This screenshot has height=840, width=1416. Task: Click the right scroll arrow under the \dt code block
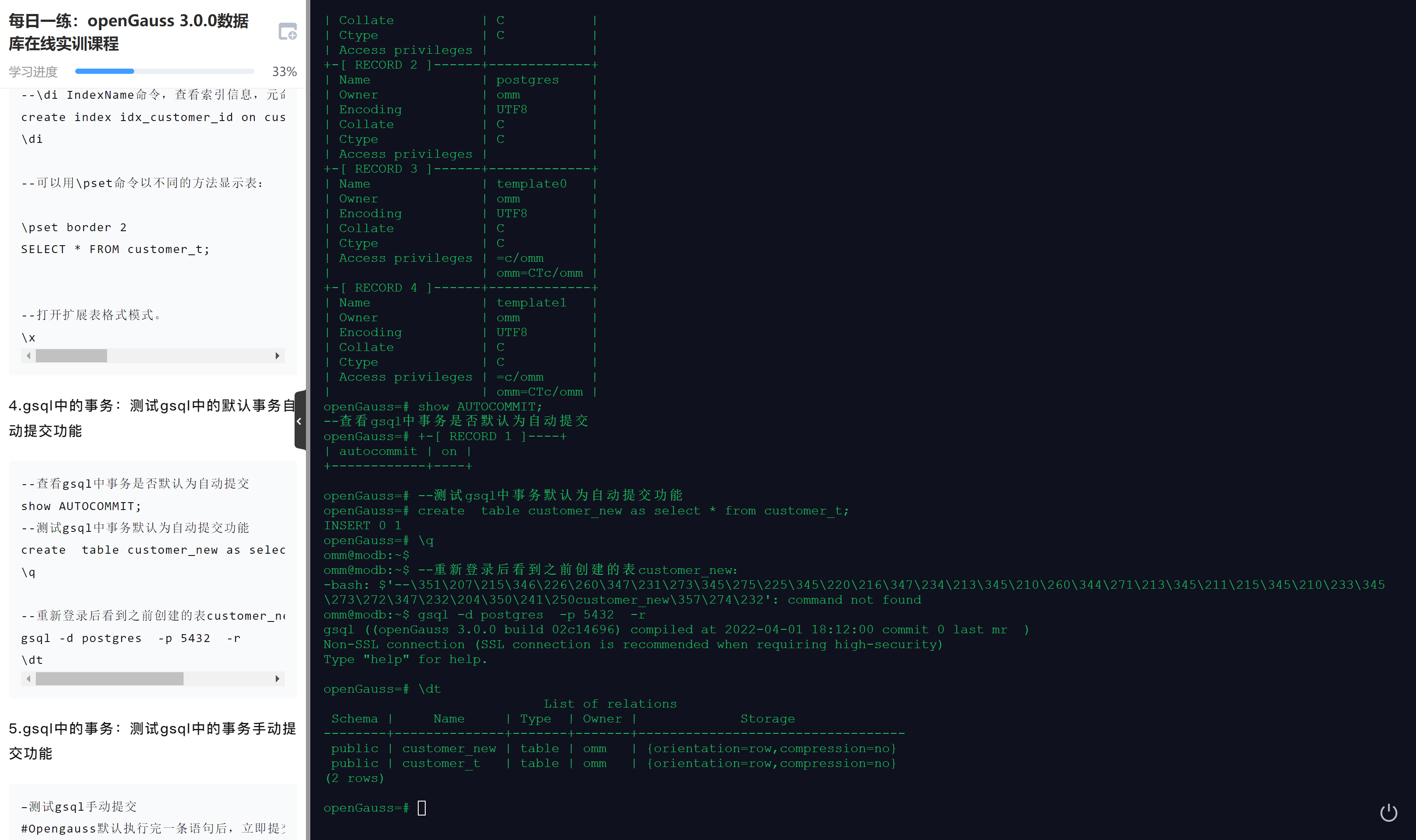[278, 678]
